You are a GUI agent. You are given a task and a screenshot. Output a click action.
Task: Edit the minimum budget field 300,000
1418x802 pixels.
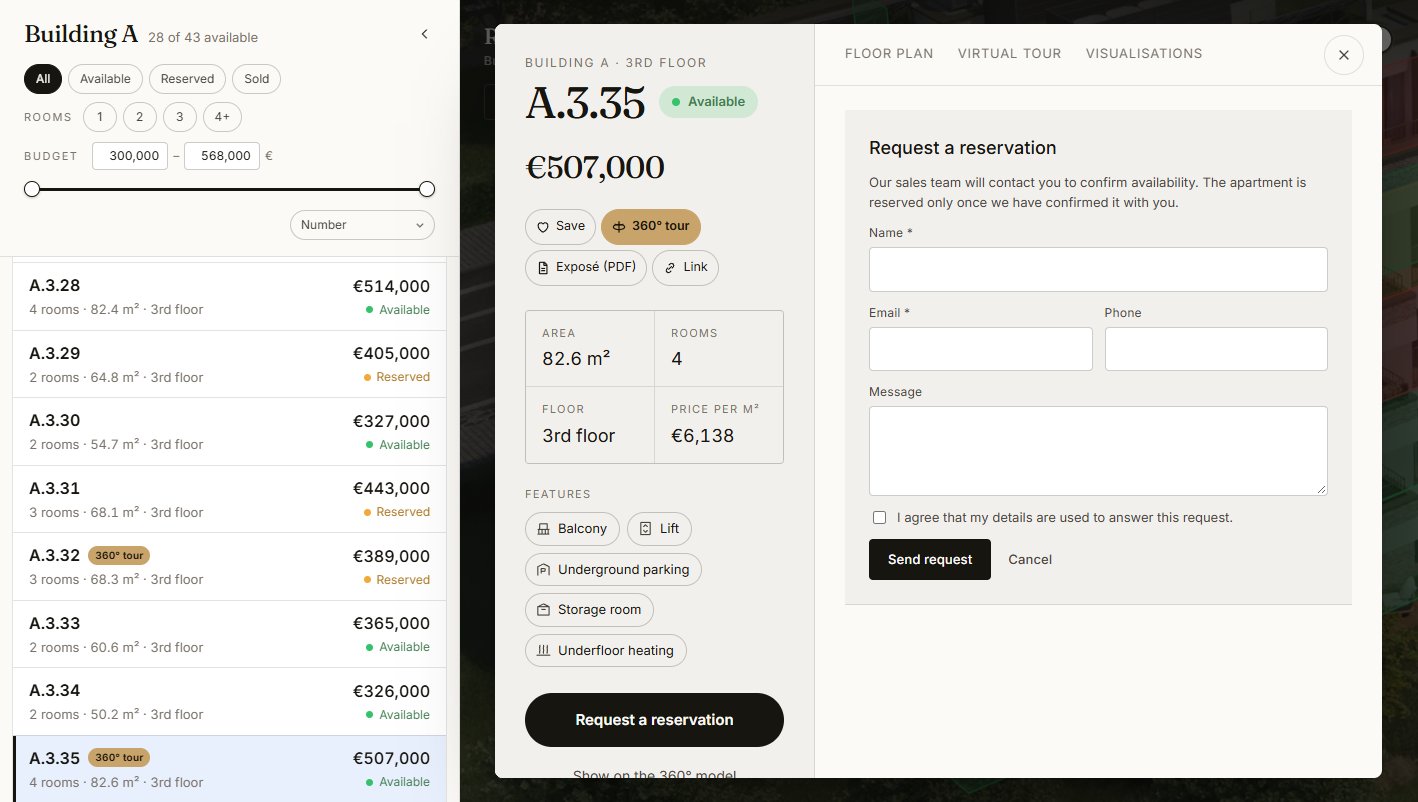130,156
